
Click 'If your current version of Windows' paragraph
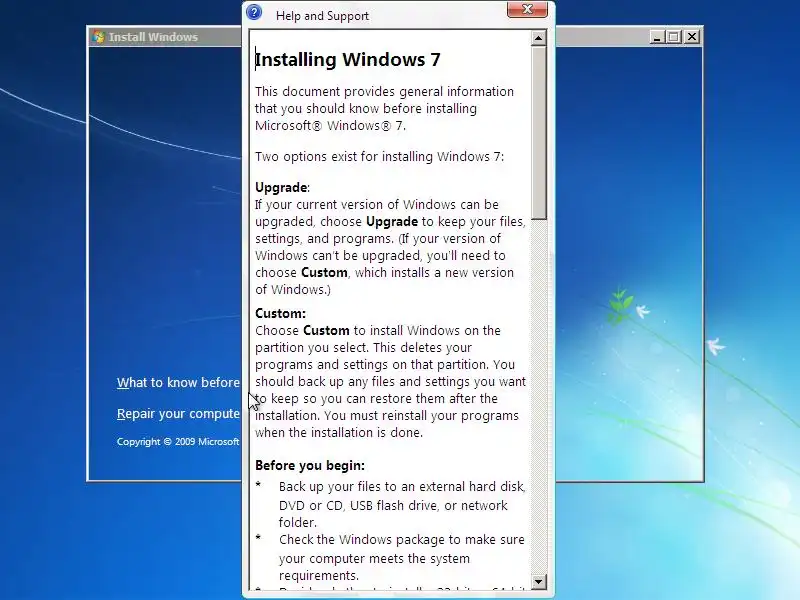390,247
